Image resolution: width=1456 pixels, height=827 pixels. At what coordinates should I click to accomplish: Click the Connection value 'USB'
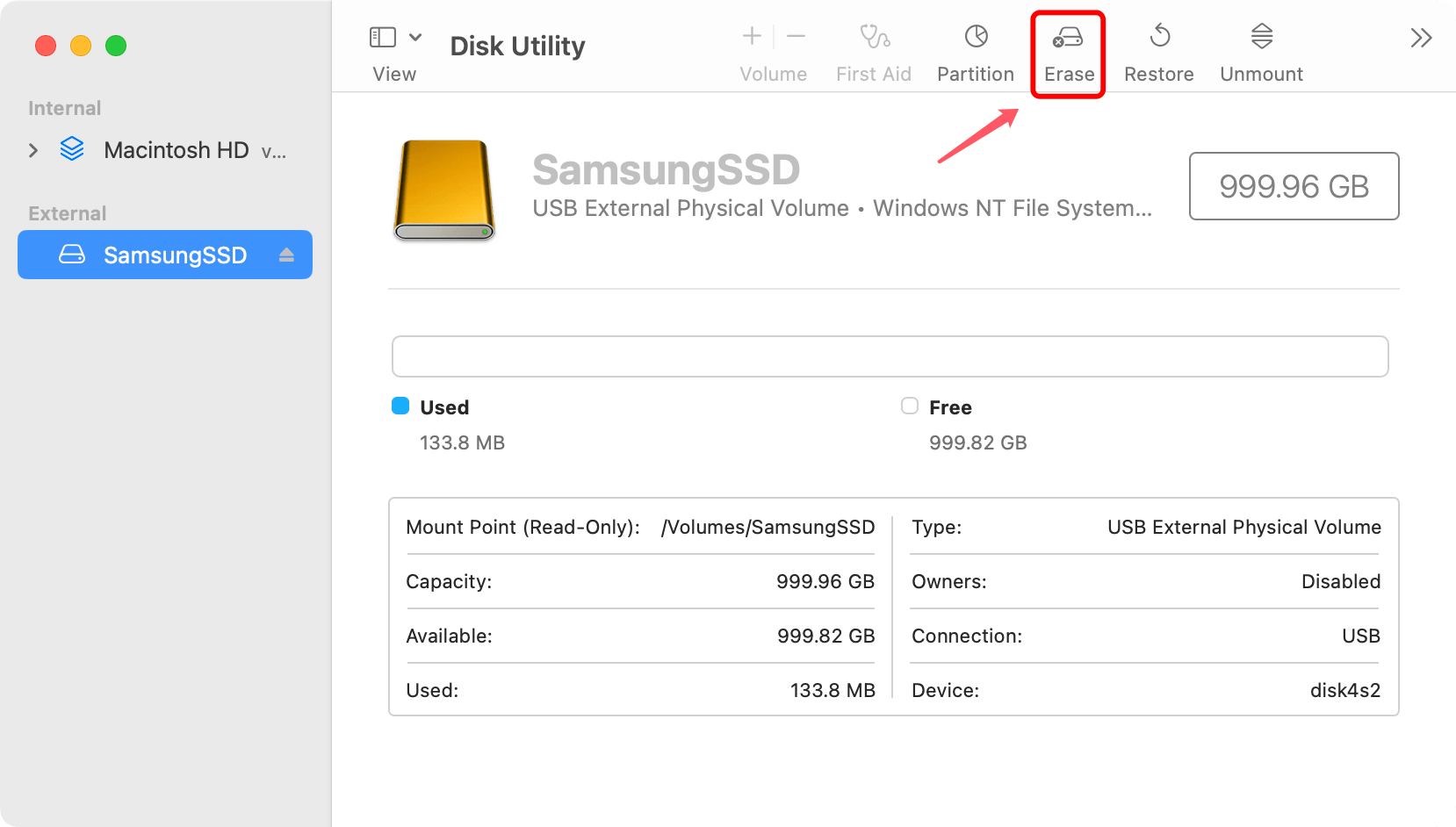tap(1361, 636)
